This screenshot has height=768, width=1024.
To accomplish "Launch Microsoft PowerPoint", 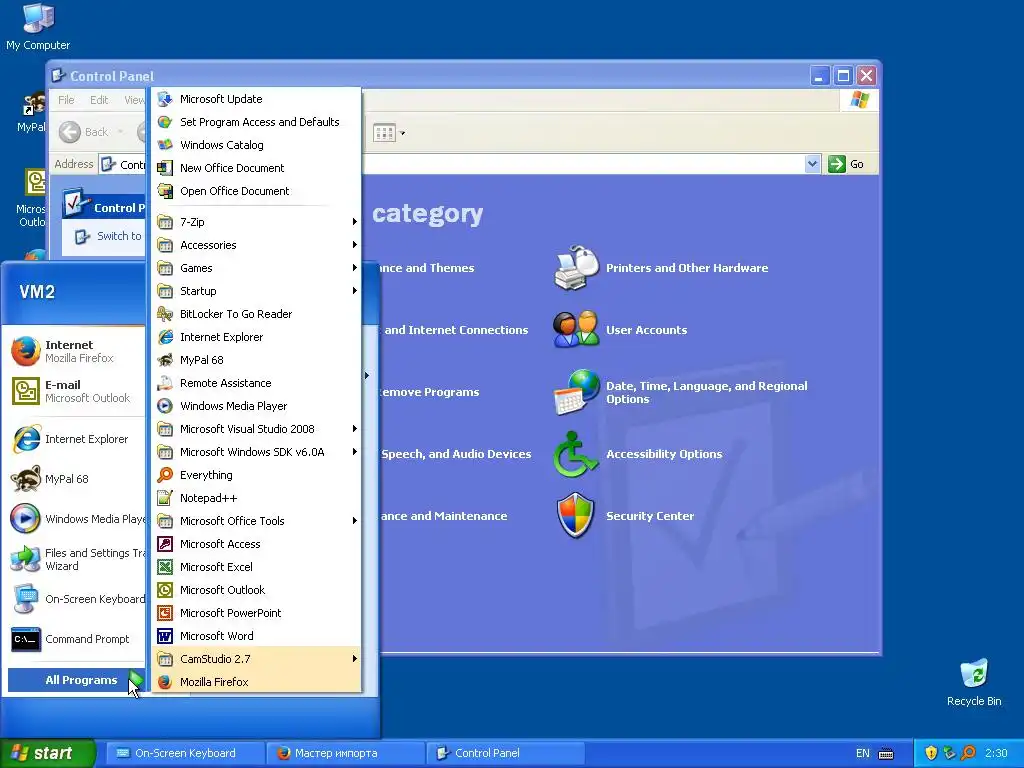I will click(x=257, y=613).
